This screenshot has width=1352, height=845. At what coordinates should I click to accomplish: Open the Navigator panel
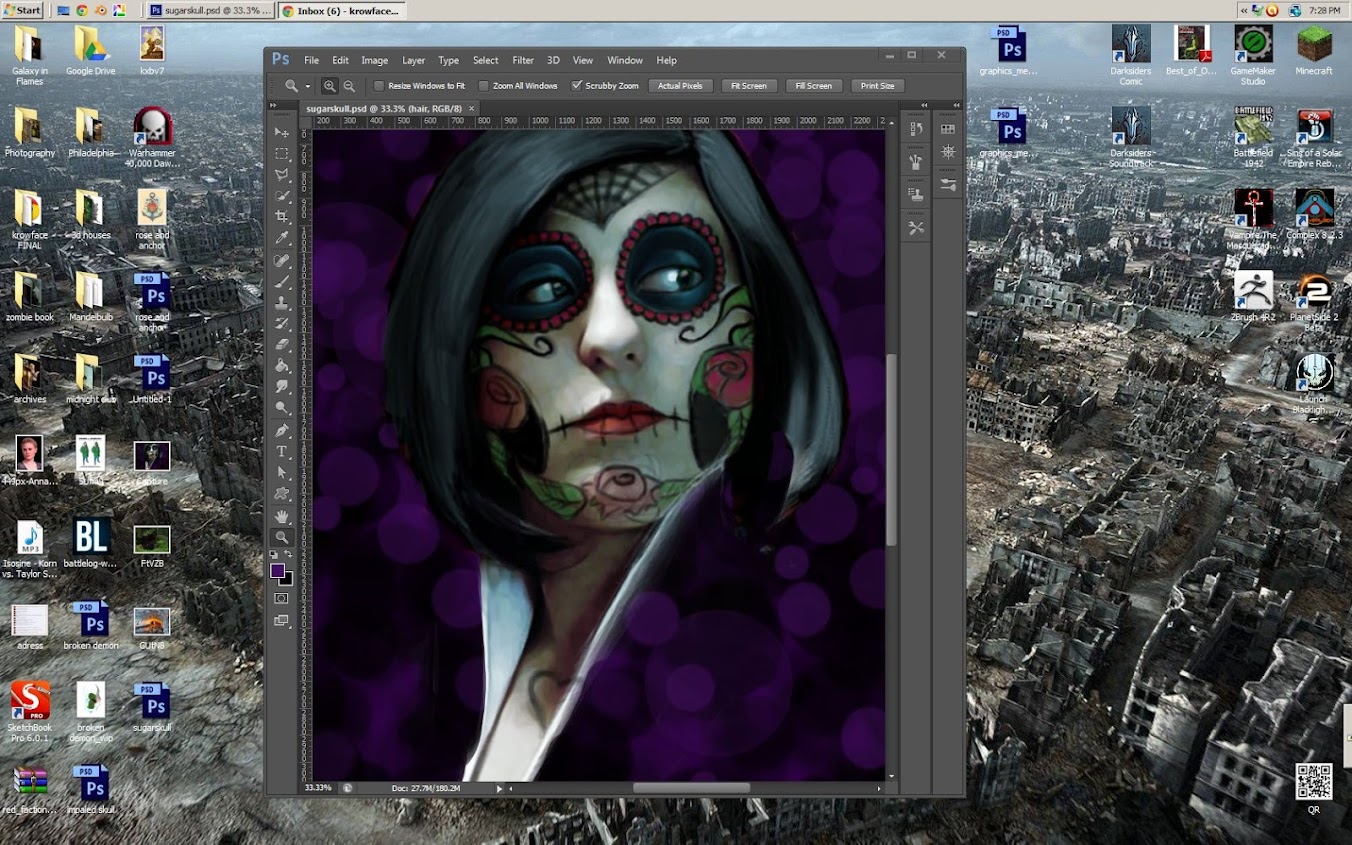point(948,152)
